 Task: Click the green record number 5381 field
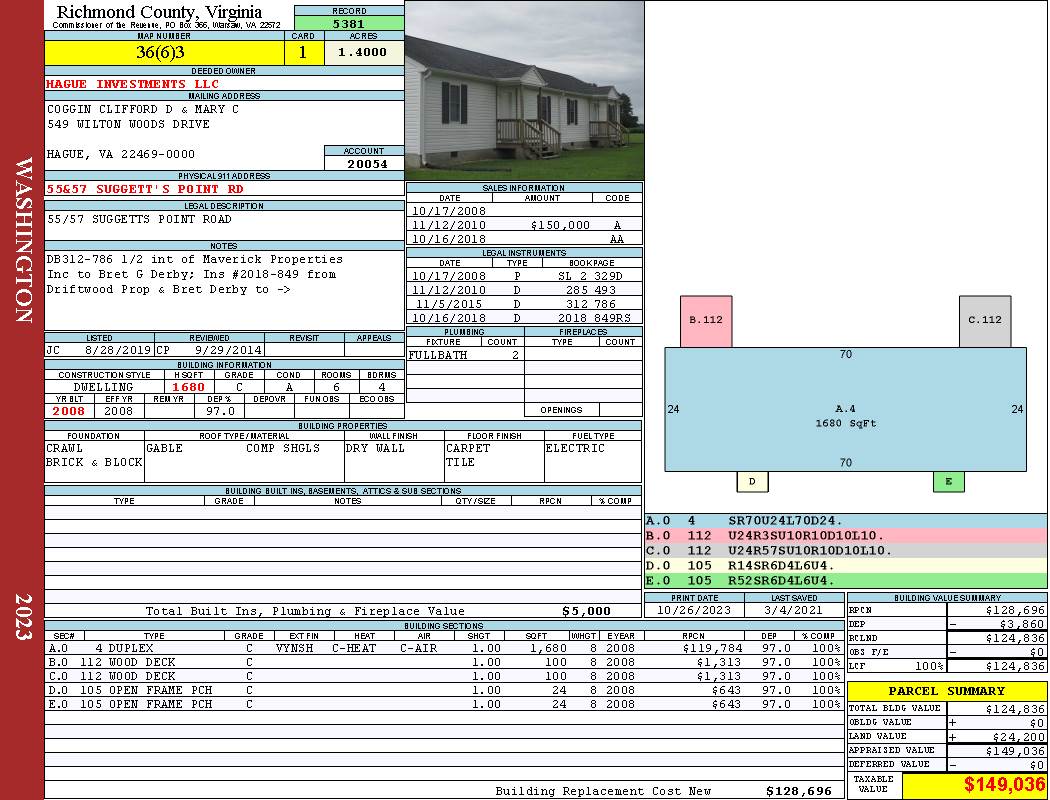349,23
